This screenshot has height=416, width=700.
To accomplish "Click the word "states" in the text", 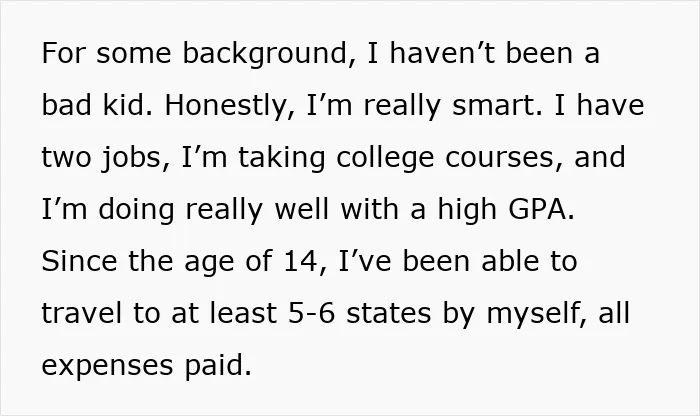I will coord(389,313).
